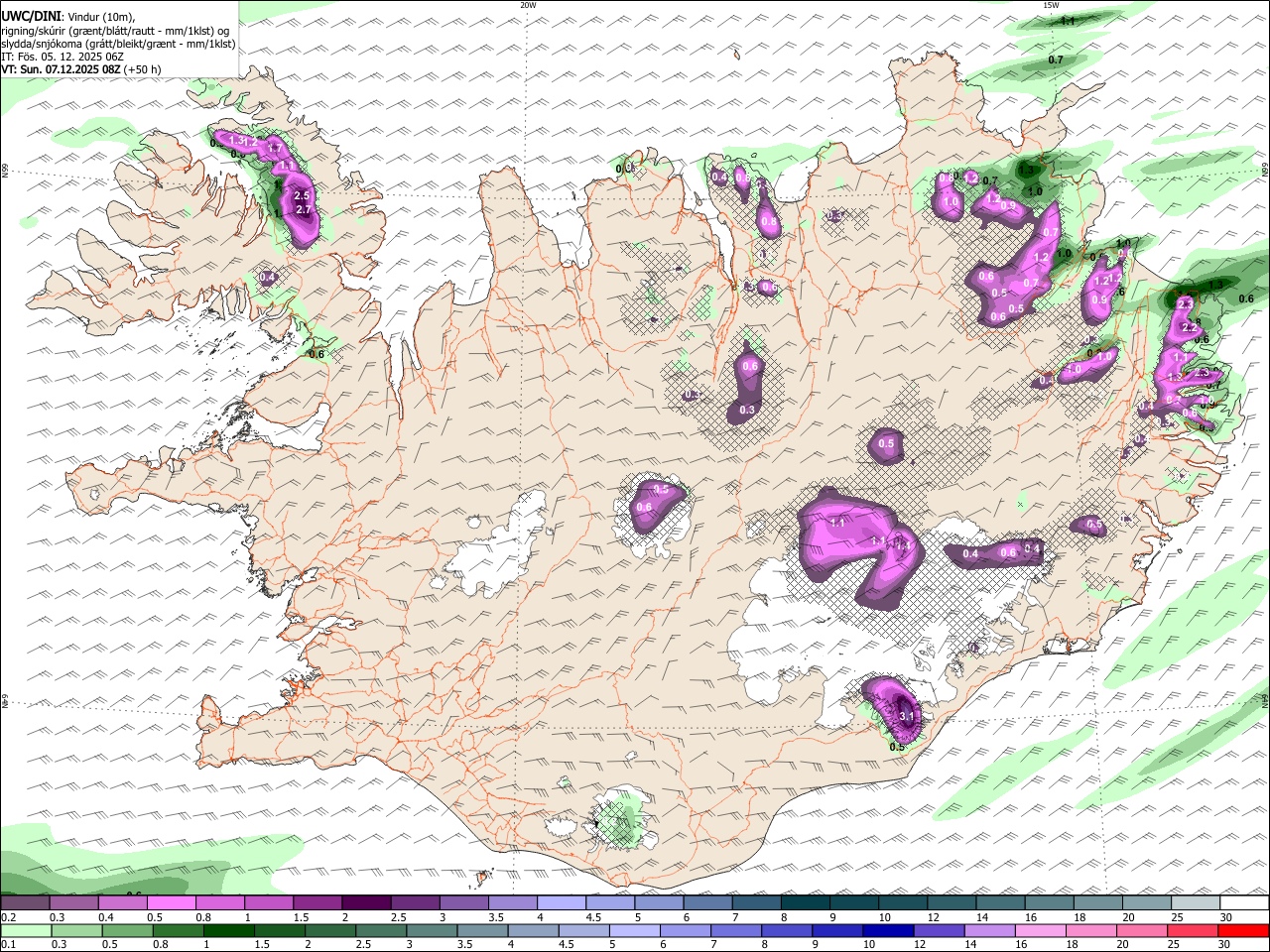The width and height of the screenshot is (1270, 952).
Task: Click the '2.5' value above 2.7 in the Westfjords
Action: [303, 196]
